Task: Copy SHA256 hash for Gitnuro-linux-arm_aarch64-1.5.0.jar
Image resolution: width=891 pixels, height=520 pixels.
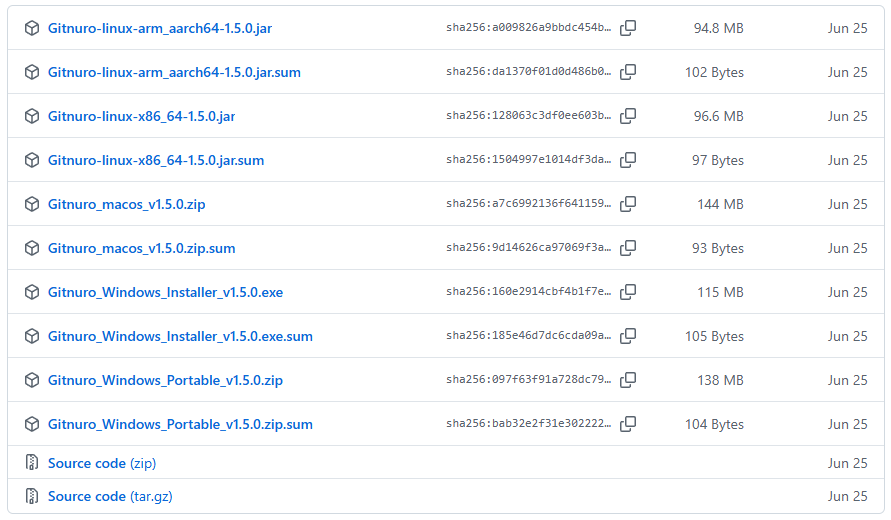Action: point(628,28)
